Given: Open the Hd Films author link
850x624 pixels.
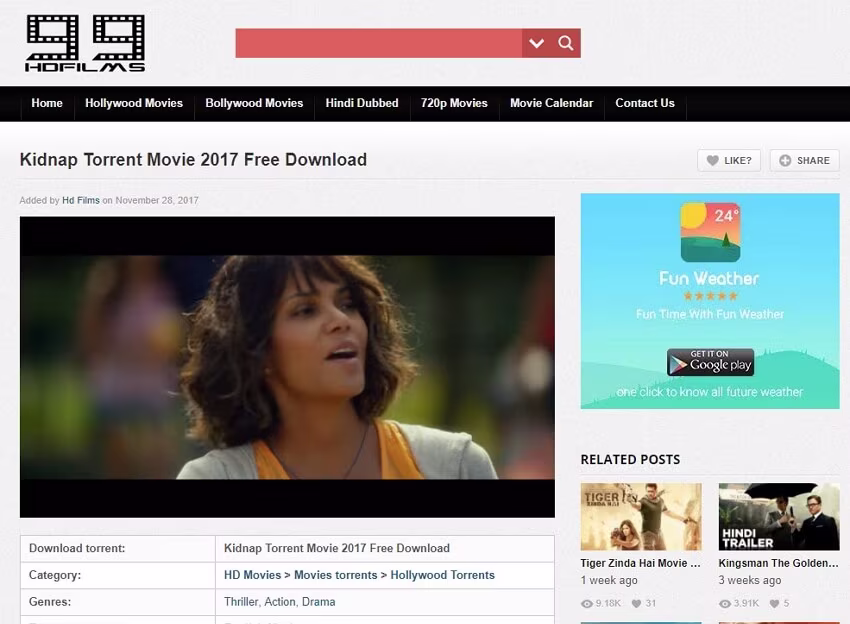Looking at the screenshot, I should (81, 200).
